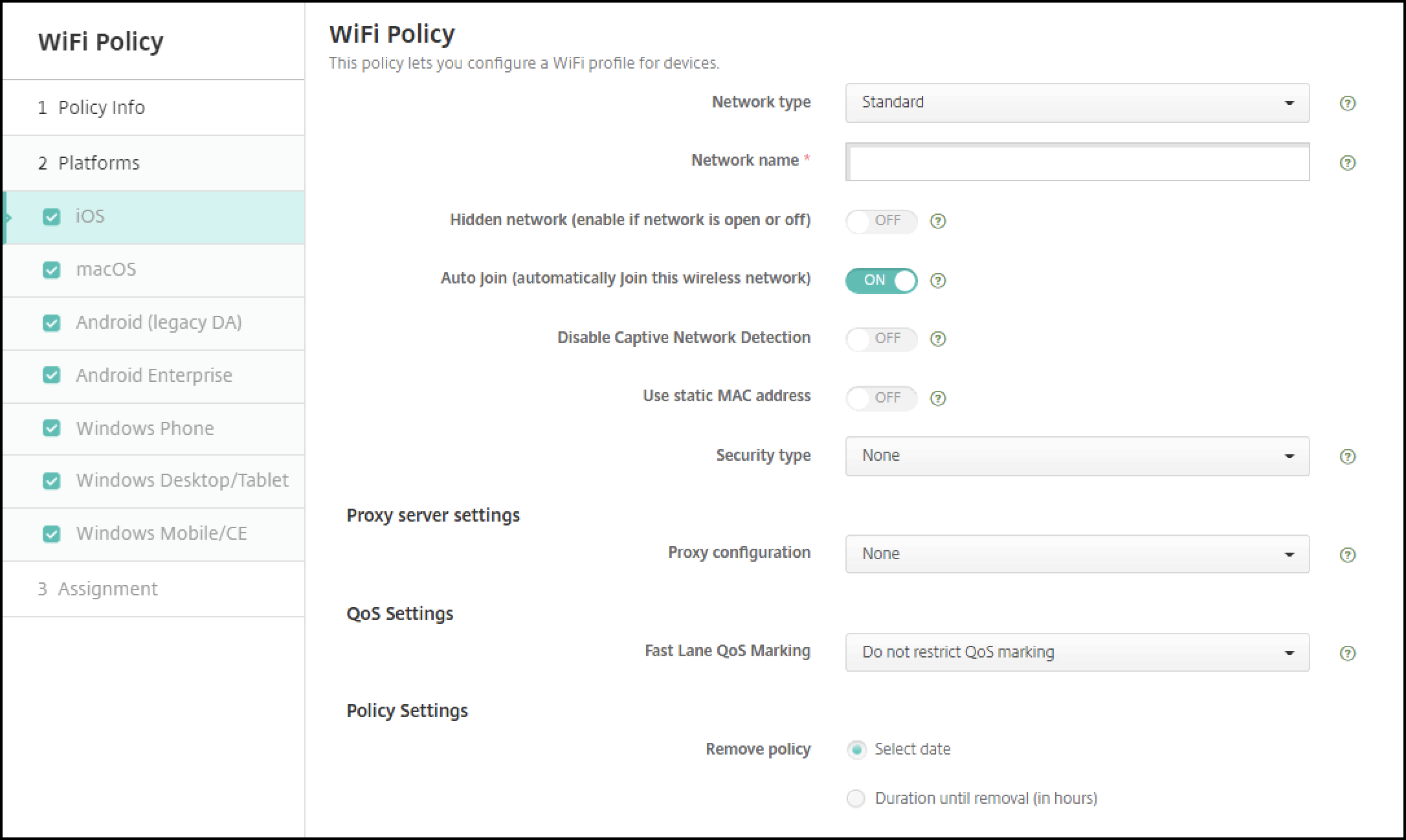1406x840 pixels.
Task: Open help for Use static MAC address
Action: coord(938,399)
